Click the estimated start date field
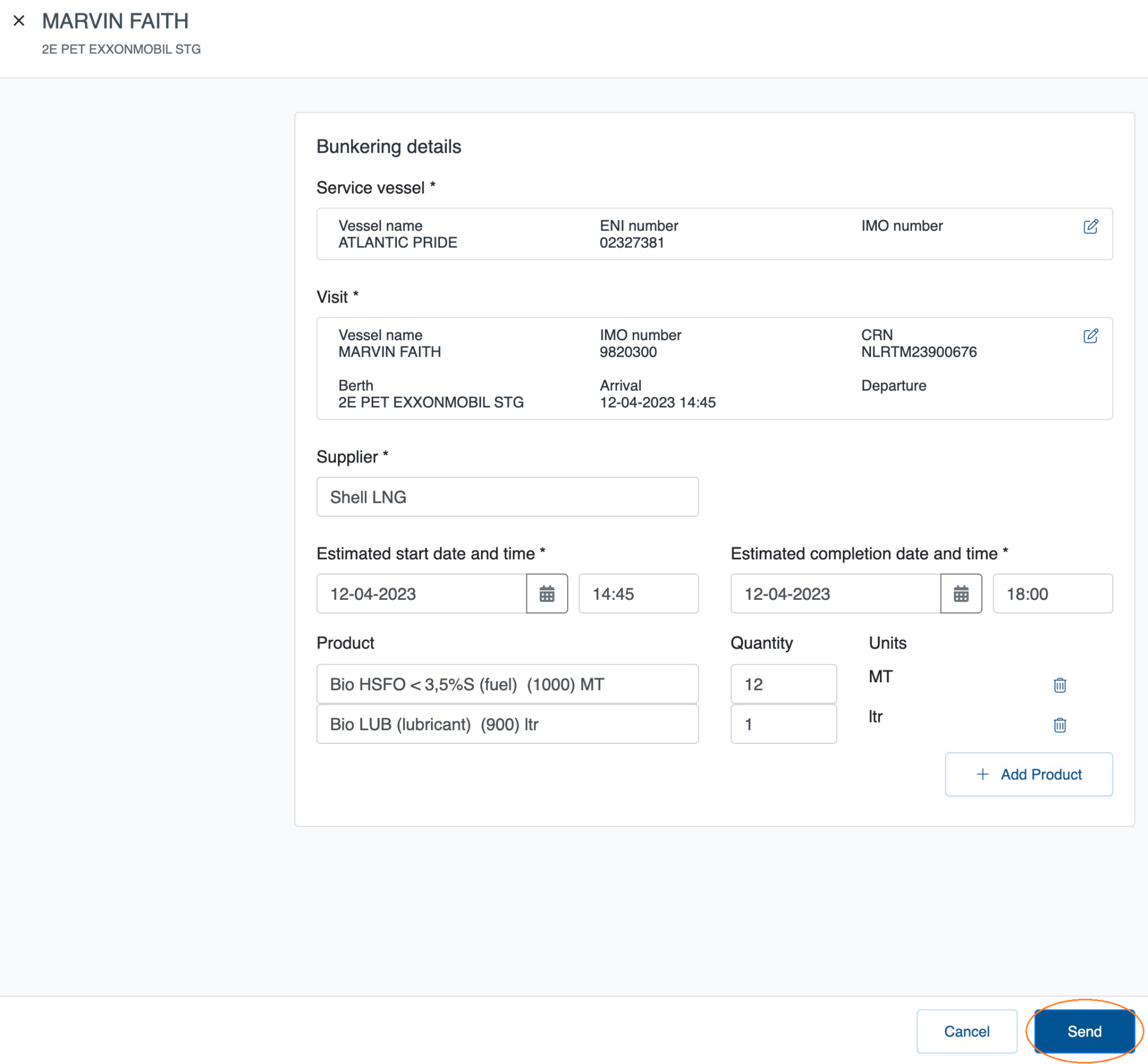 click(x=421, y=594)
